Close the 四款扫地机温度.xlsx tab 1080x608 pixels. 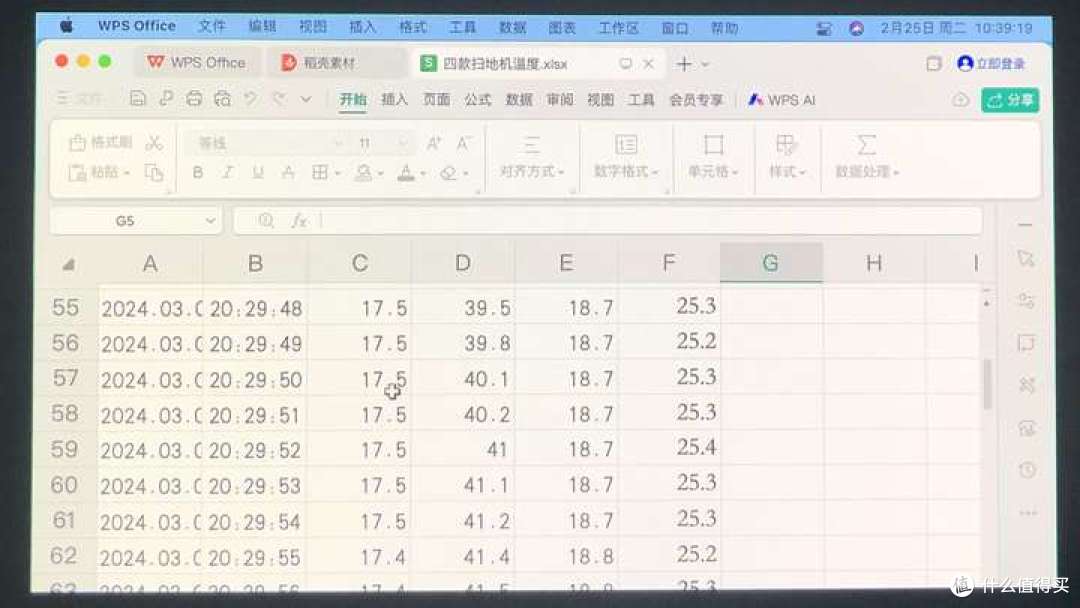[648, 63]
